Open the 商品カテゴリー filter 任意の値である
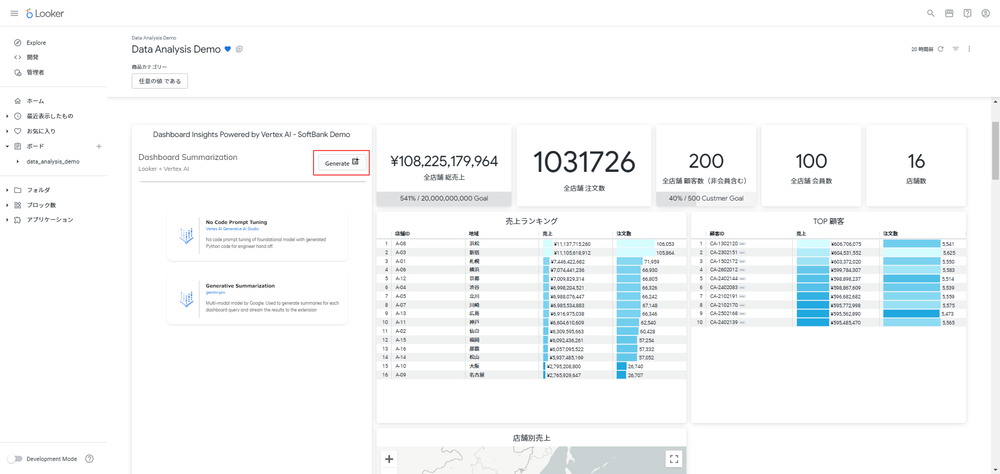This screenshot has width=1000, height=474. (x=159, y=81)
